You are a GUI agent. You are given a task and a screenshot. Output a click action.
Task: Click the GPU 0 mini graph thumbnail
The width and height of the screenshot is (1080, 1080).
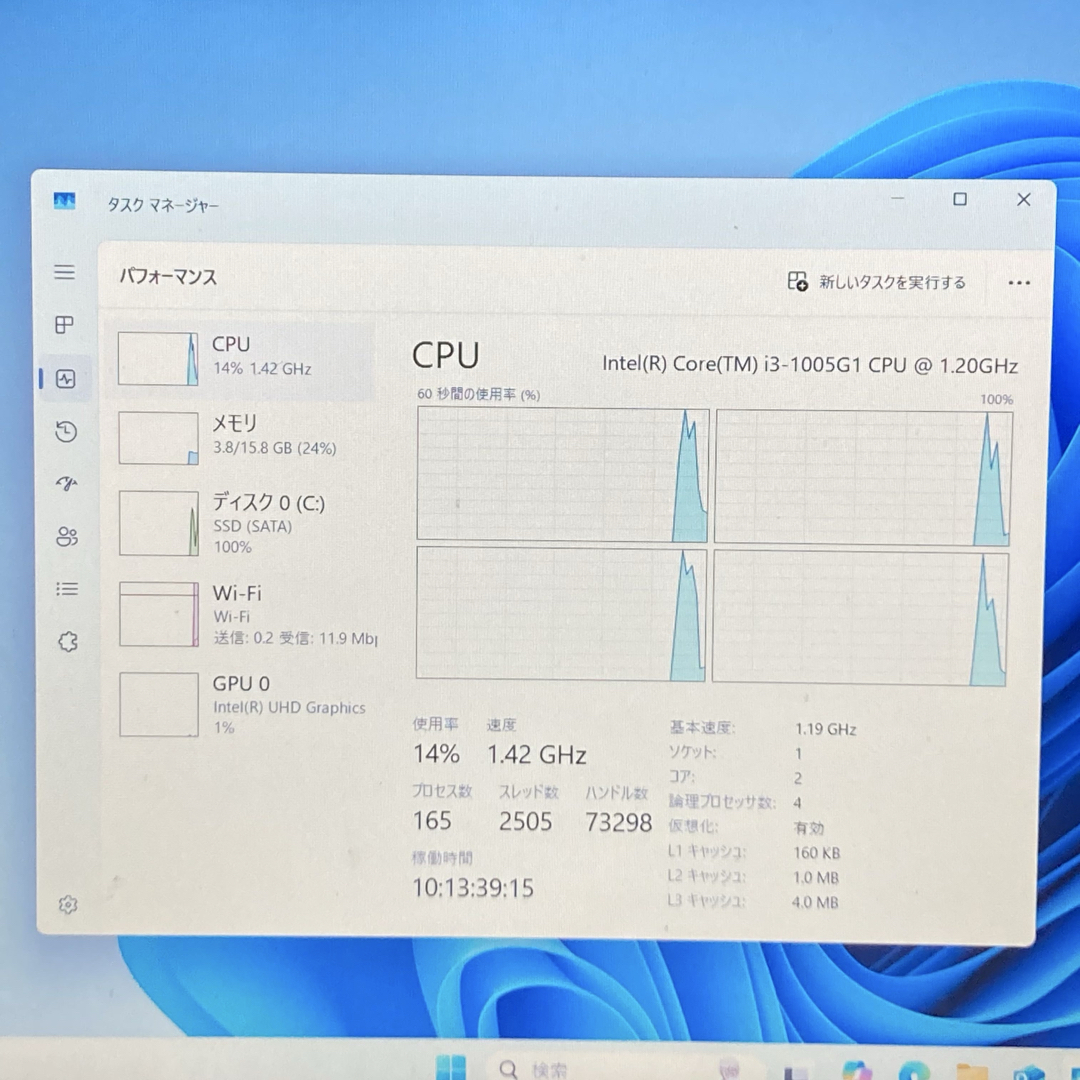(159, 705)
